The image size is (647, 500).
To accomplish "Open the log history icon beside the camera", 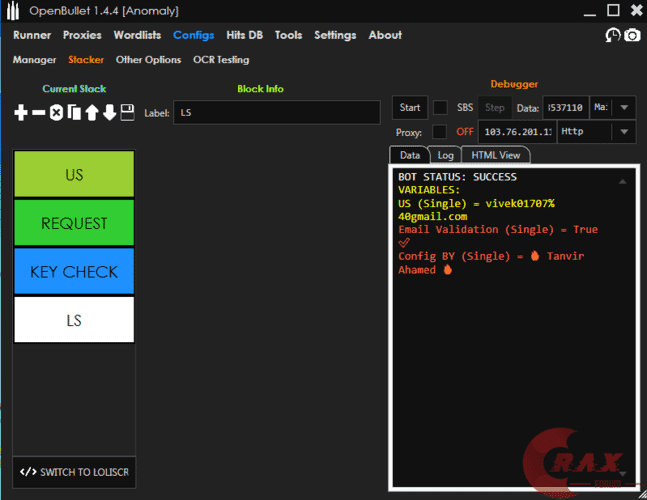I will 613,35.
